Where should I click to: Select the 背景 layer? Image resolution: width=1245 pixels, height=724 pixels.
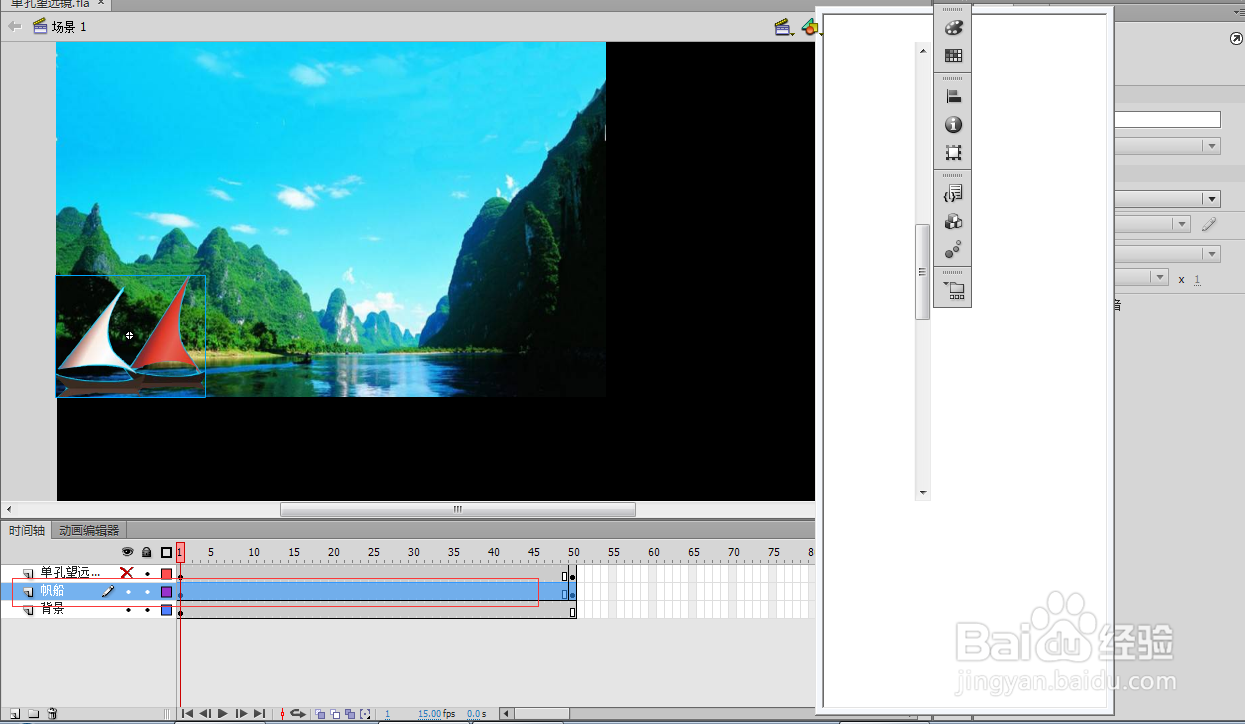pyautogui.click(x=52, y=609)
